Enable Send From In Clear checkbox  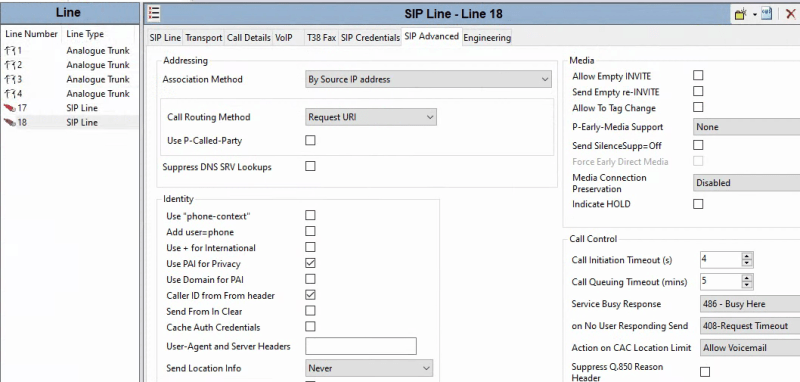[310, 311]
